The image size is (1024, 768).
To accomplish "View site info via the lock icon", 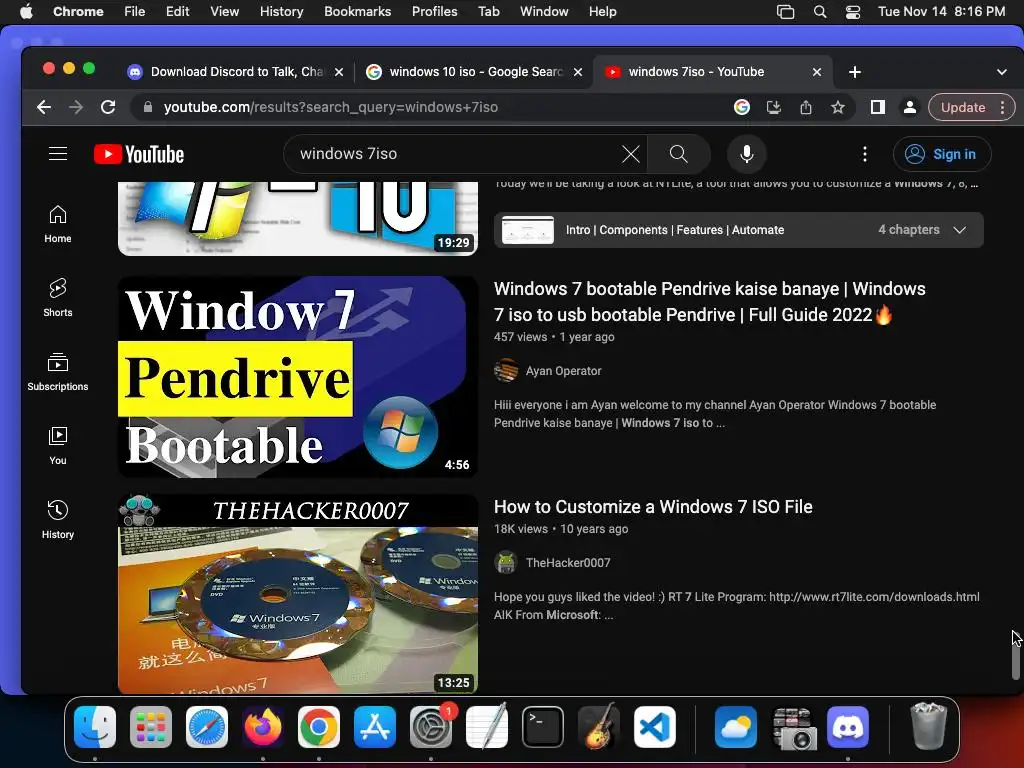I will coord(148,107).
